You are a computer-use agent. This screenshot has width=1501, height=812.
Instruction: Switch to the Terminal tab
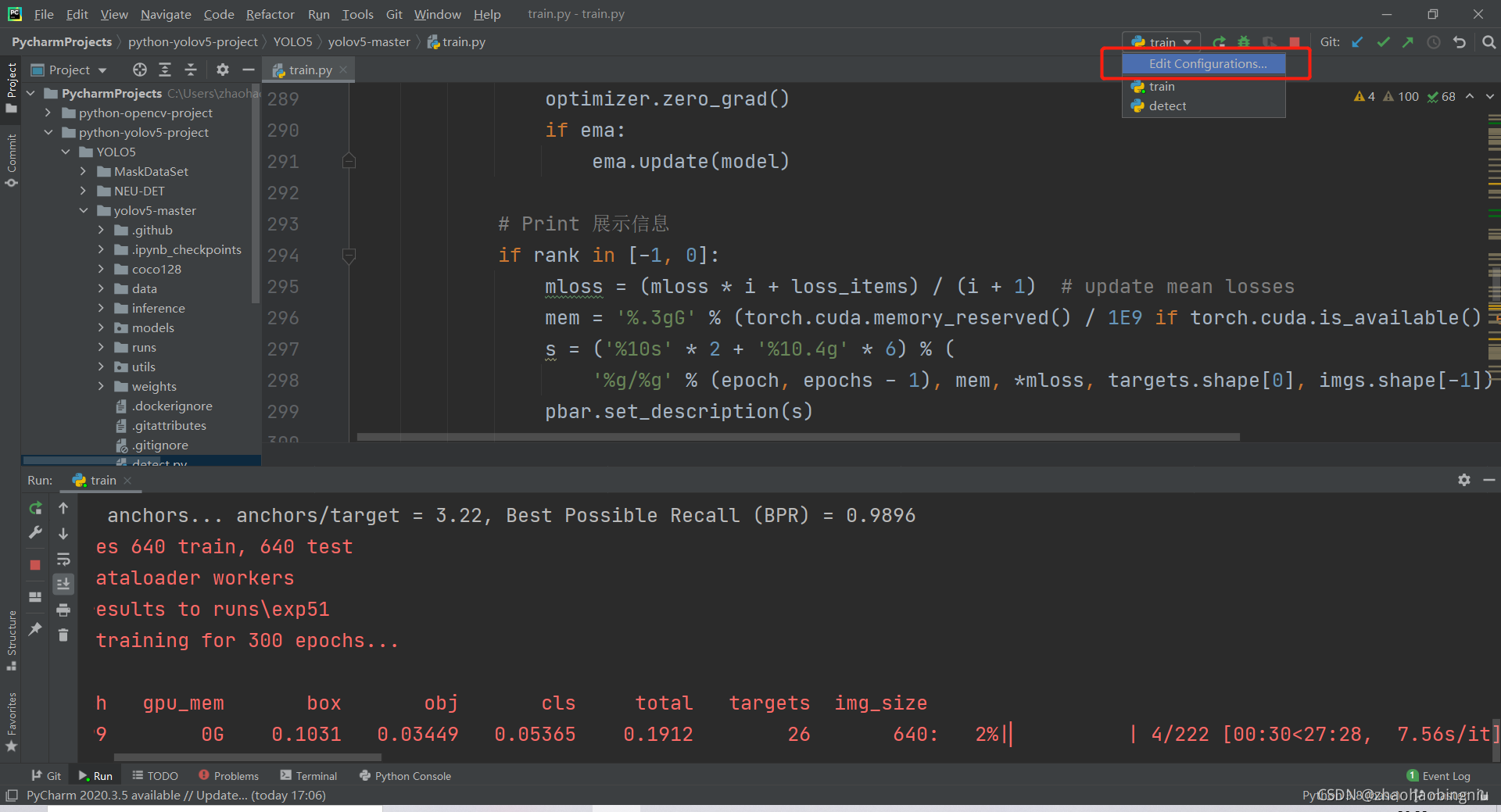click(309, 776)
